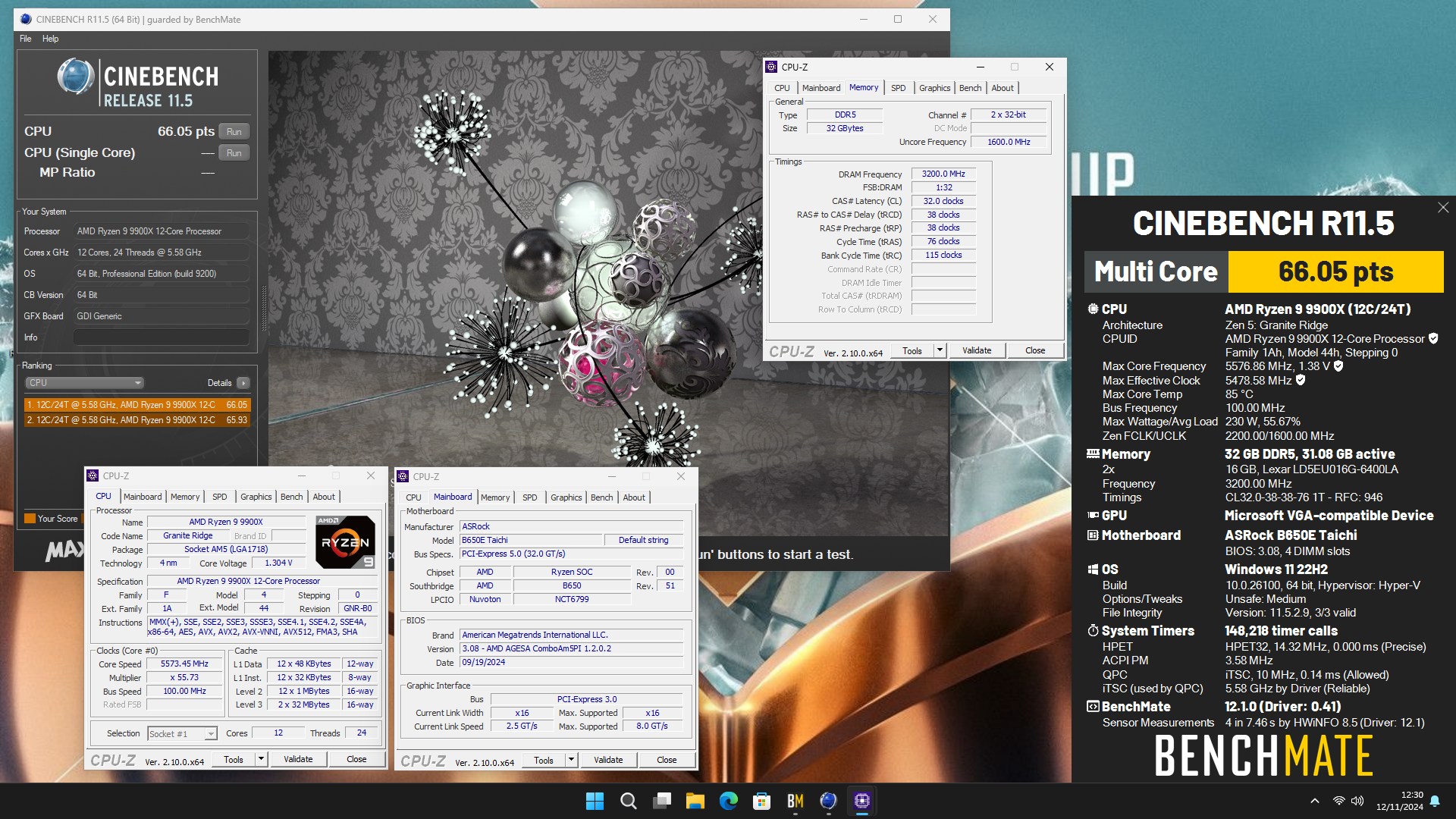Open Task View on taskbar
The image size is (1456, 819).
pyautogui.click(x=662, y=801)
